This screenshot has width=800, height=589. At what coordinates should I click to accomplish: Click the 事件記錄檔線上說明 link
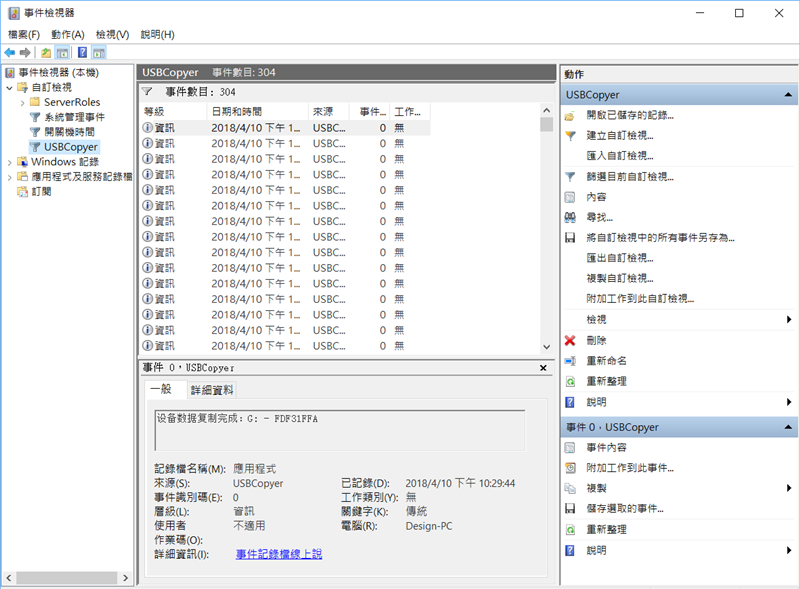point(279,554)
